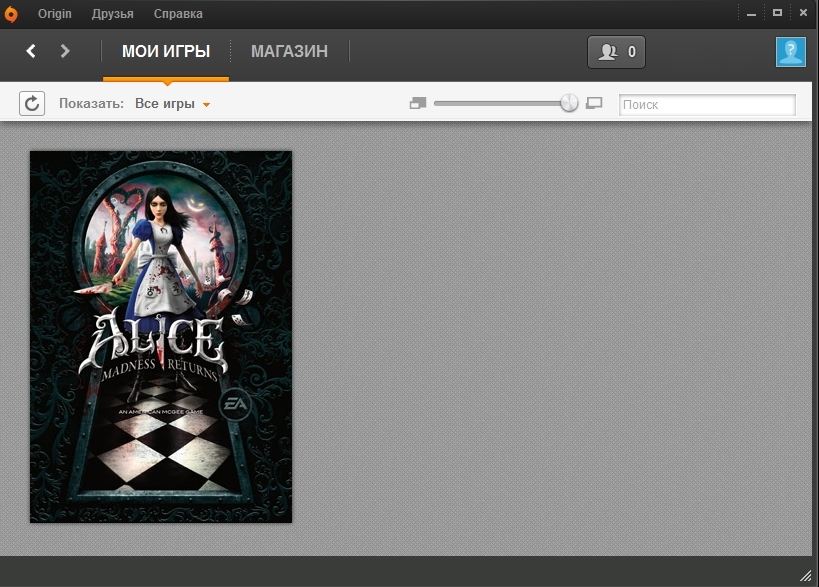The width and height of the screenshot is (819, 587).
Task: Click the window resize grip in corner
Action: click(x=805, y=575)
